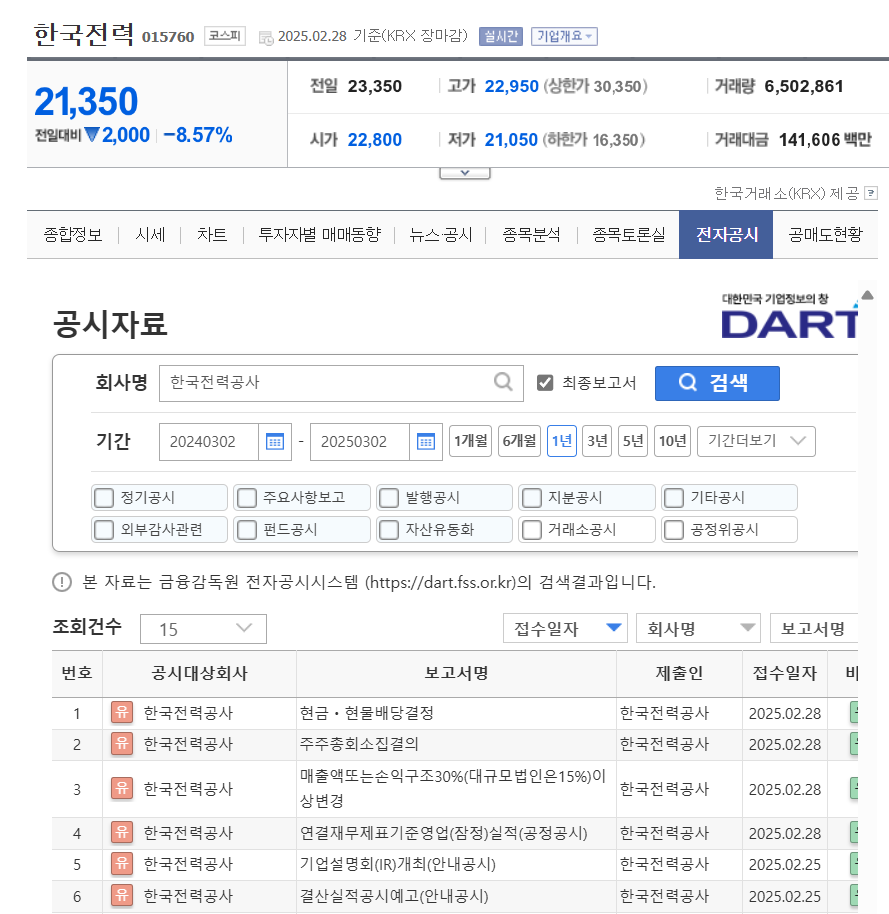Viewport: 889px width, 914px height.
Task: Select the 1개월 period button
Action: (470, 441)
